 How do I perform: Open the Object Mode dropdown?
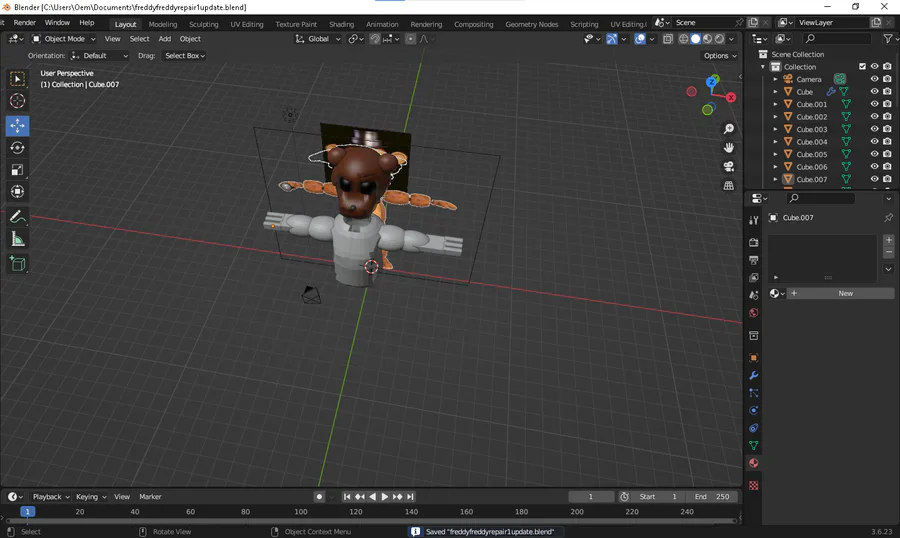tap(64, 39)
